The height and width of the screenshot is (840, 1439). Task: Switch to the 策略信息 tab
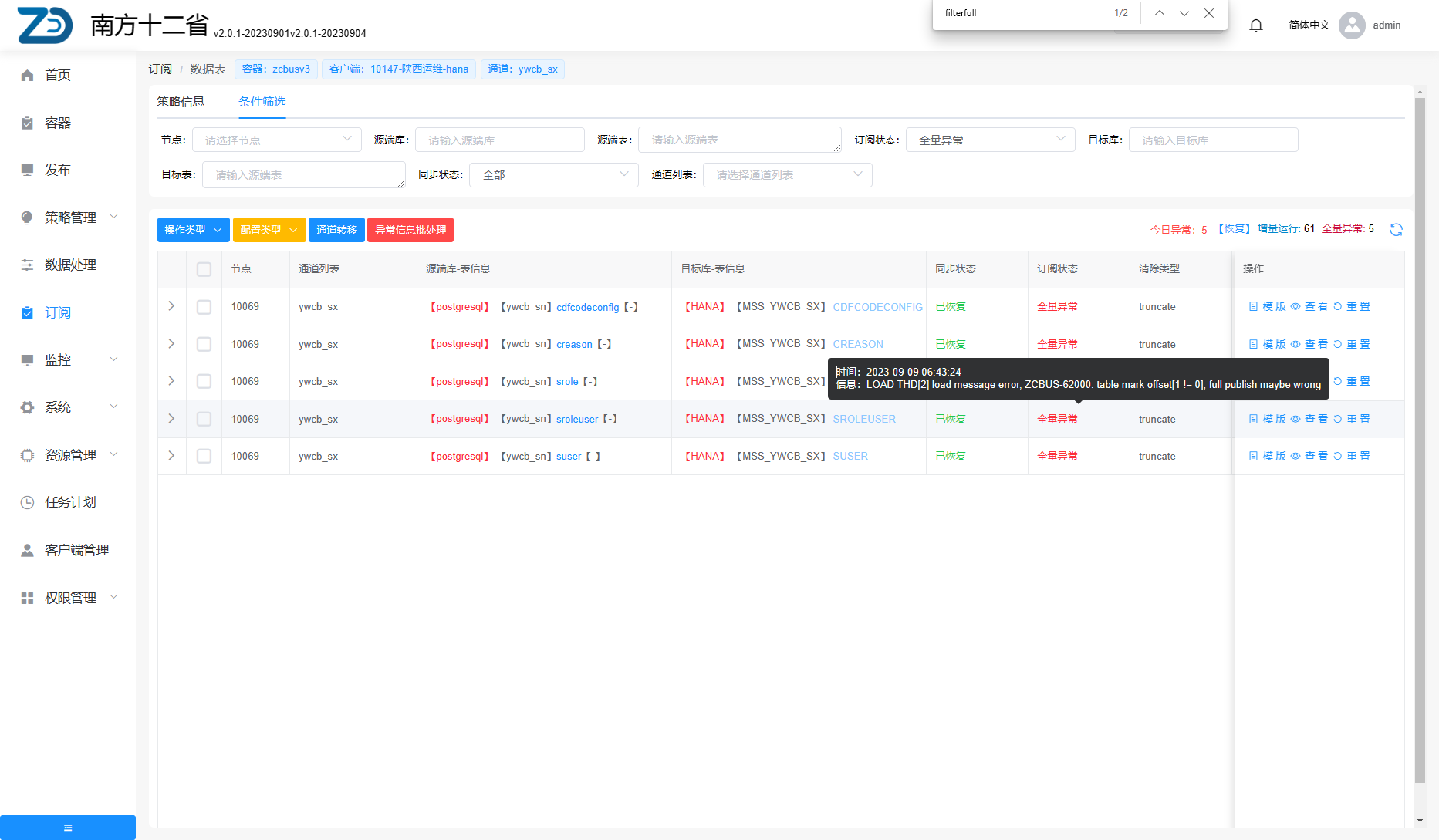tap(181, 102)
